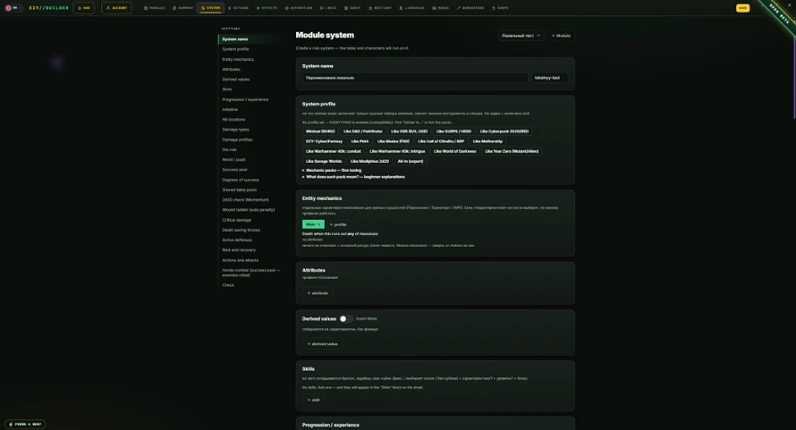
Task: Click the system slug field beside name
Action: pyautogui.click(x=550, y=78)
